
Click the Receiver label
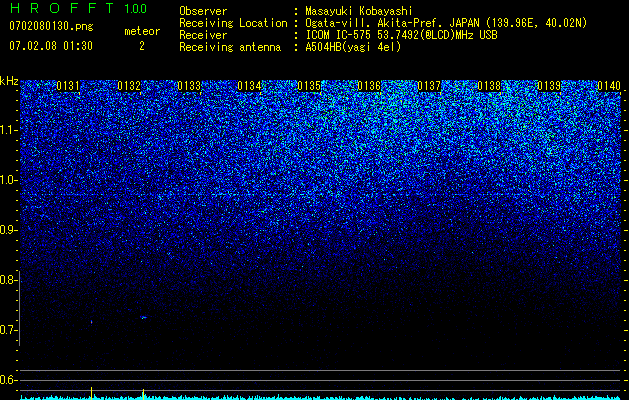(x=203, y=35)
